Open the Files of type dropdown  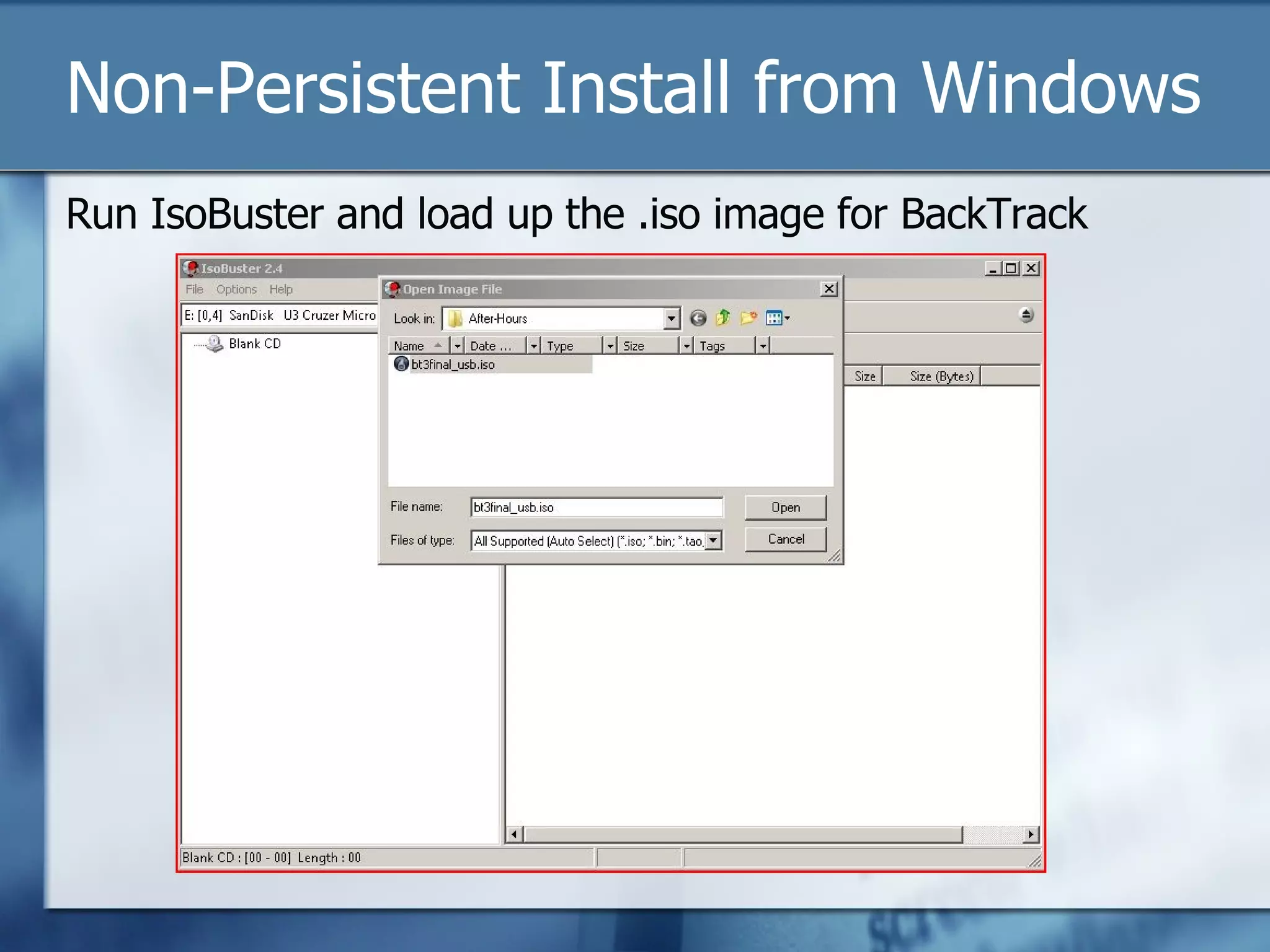714,540
